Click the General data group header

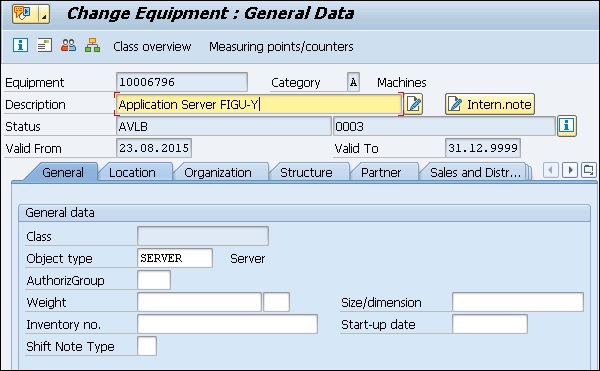[304, 213]
